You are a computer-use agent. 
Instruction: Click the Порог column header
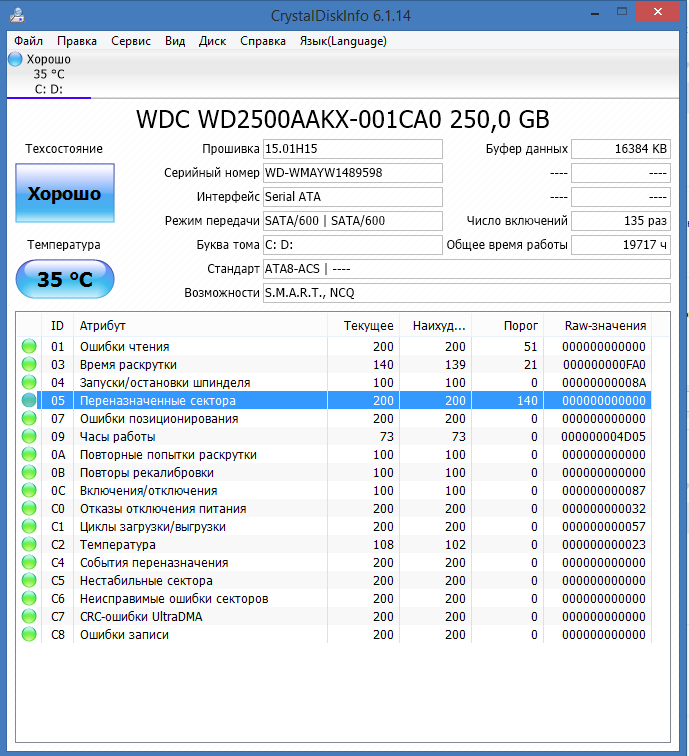[x=508, y=326]
